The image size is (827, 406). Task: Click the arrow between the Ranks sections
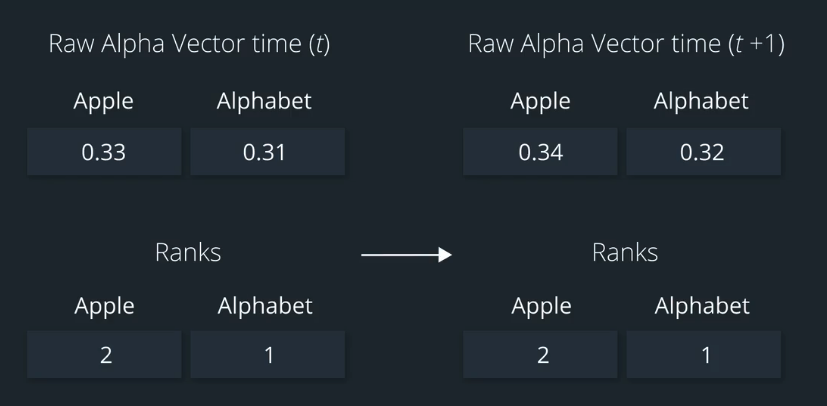tap(406, 255)
